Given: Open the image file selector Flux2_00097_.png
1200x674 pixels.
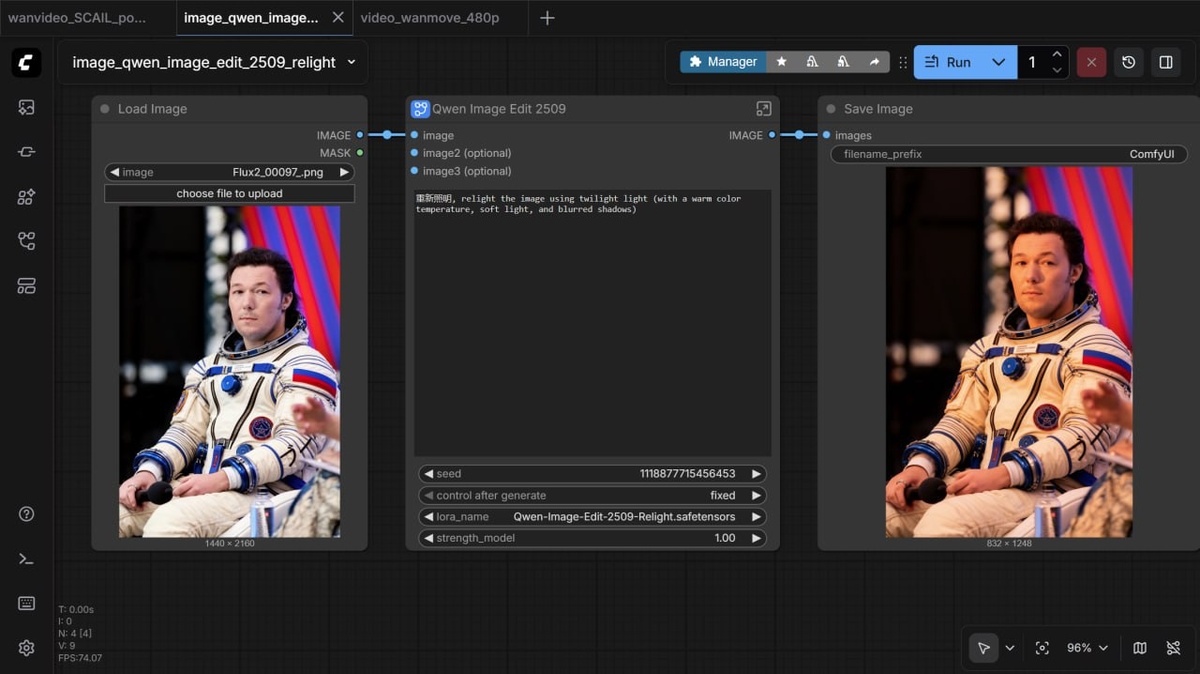Looking at the screenshot, I should click(229, 172).
